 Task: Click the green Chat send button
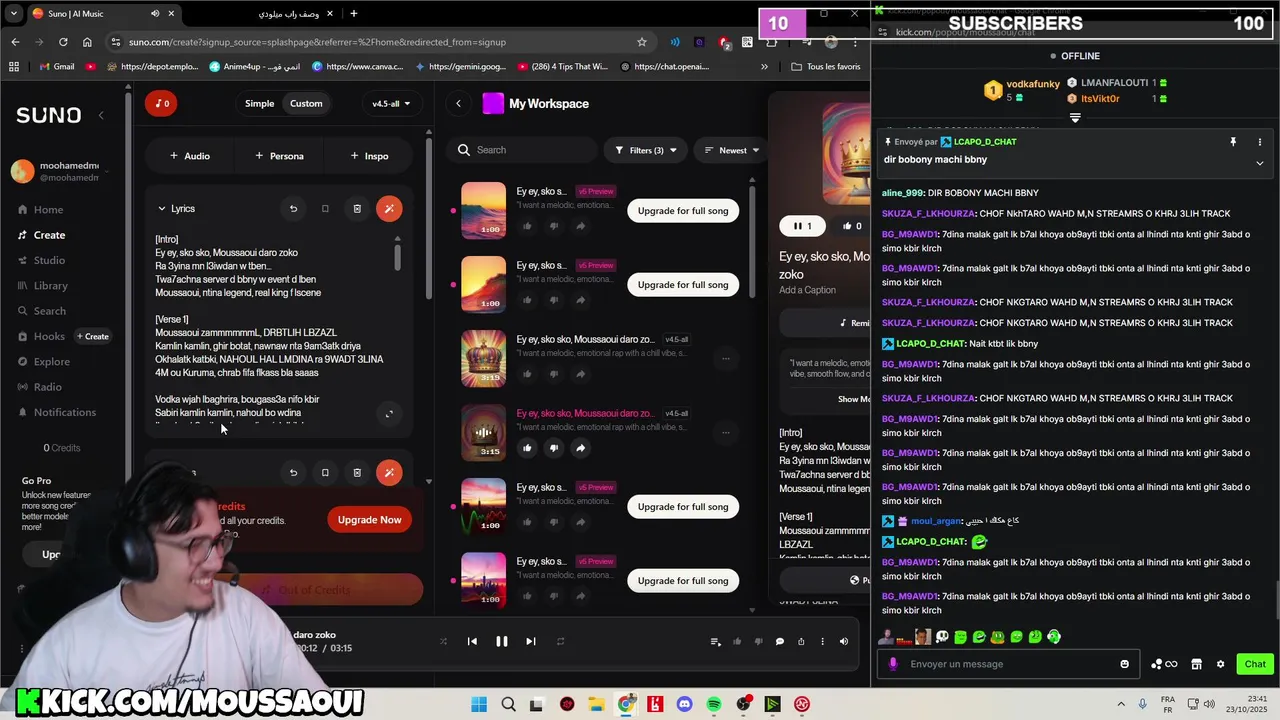click(x=1255, y=664)
